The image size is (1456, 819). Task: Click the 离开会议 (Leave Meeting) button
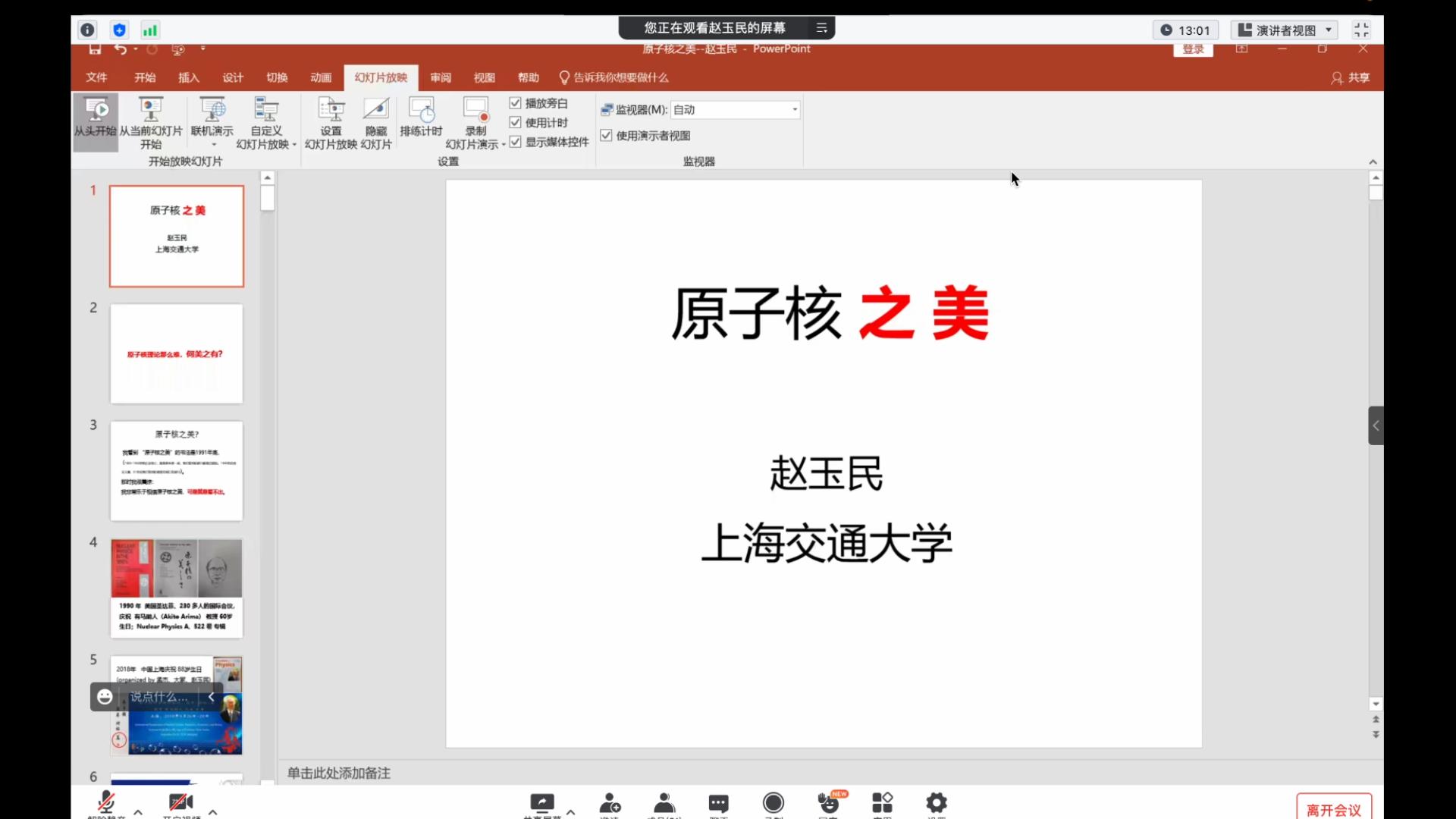pyautogui.click(x=1334, y=809)
